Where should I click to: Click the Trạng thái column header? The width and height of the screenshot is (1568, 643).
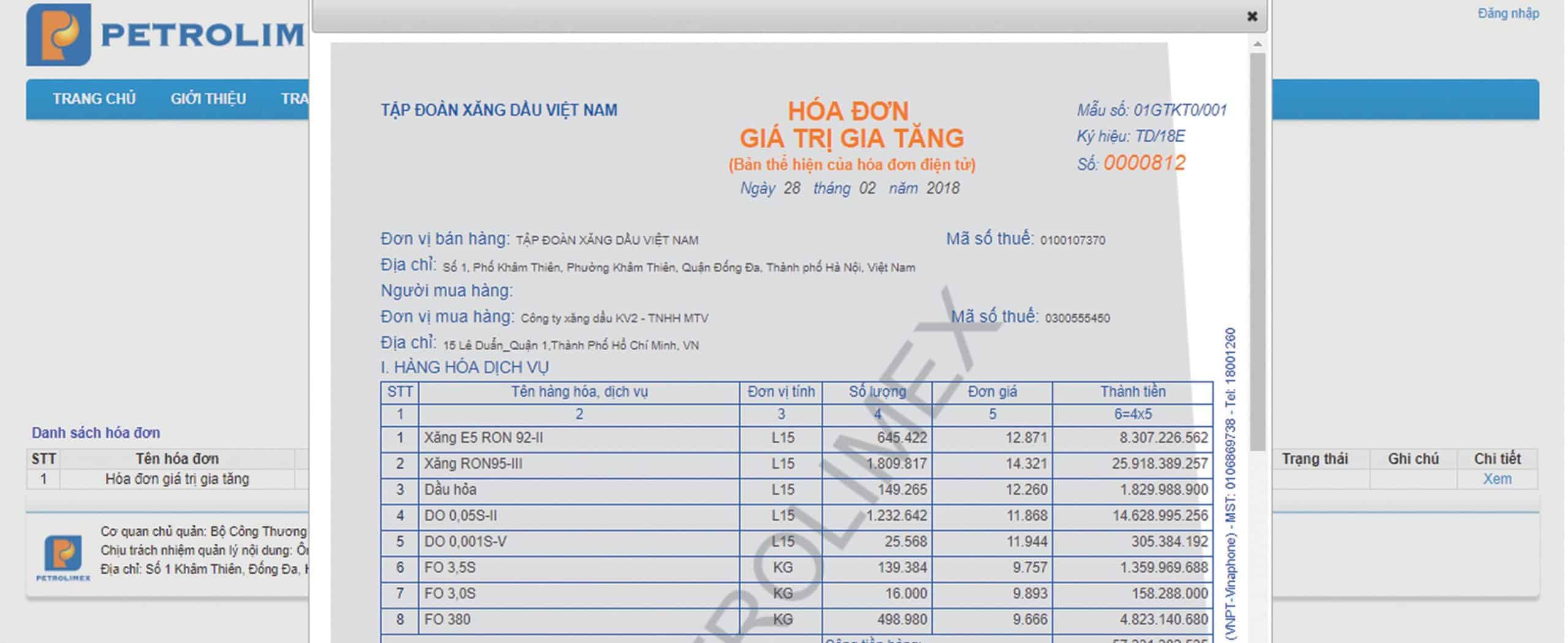[x=1315, y=459]
